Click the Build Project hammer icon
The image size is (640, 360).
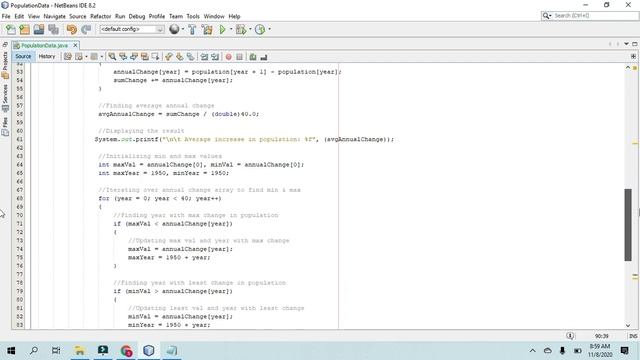pos(192,29)
